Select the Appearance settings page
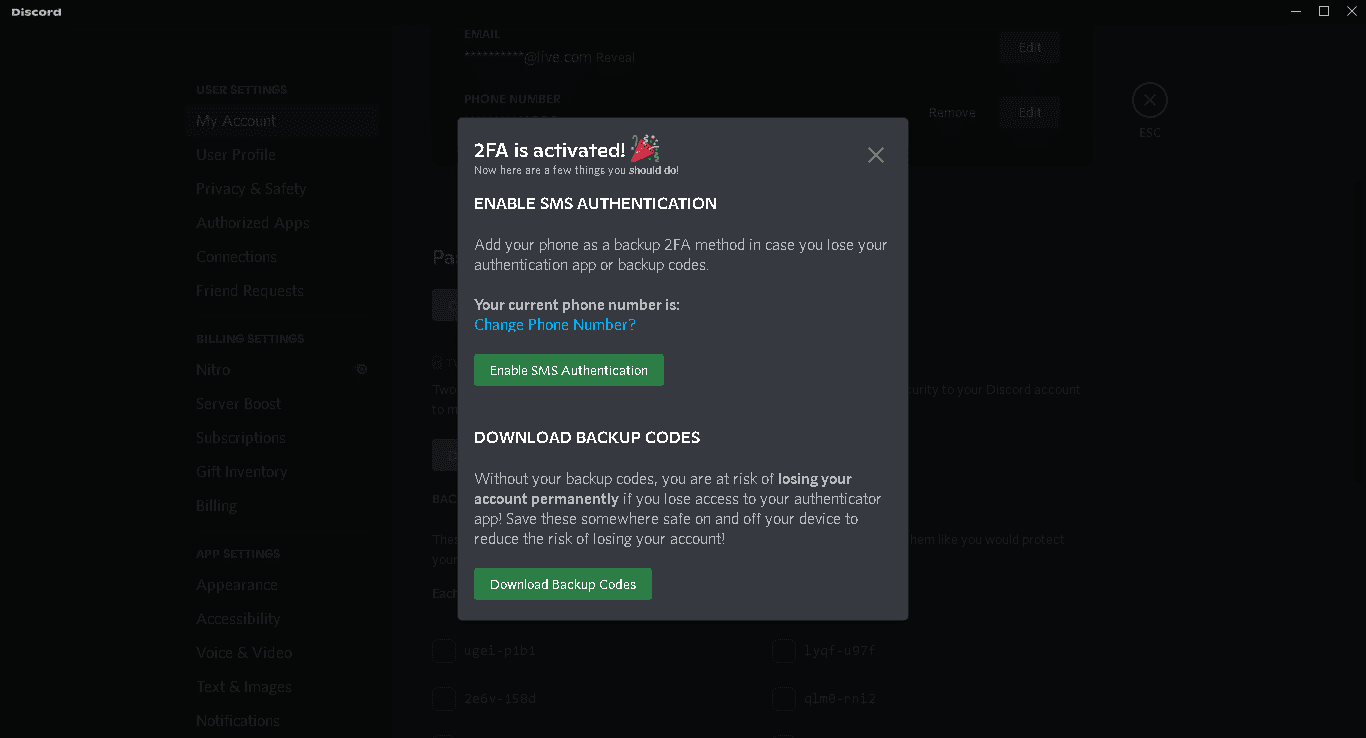Screen dimensions: 1366x738 pyautogui.click(x=237, y=585)
